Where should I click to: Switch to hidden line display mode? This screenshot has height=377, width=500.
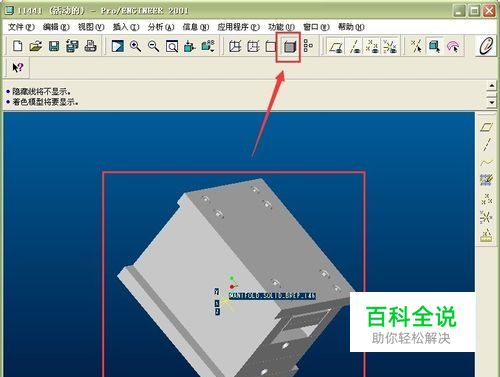[x=253, y=46]
